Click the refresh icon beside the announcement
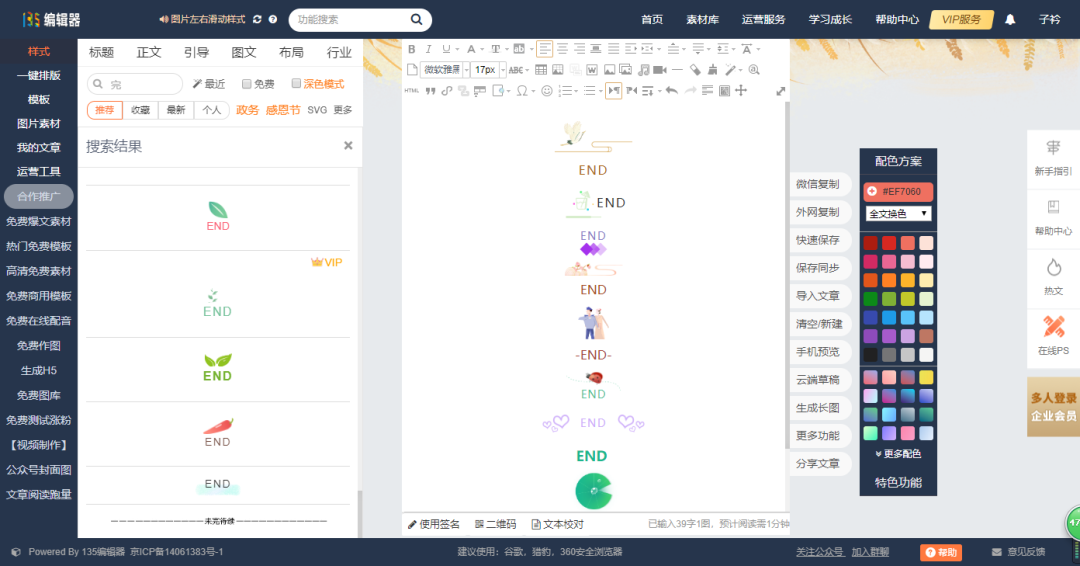The width and height of the screenshot is (1080, 566). (x=257, y=19)
